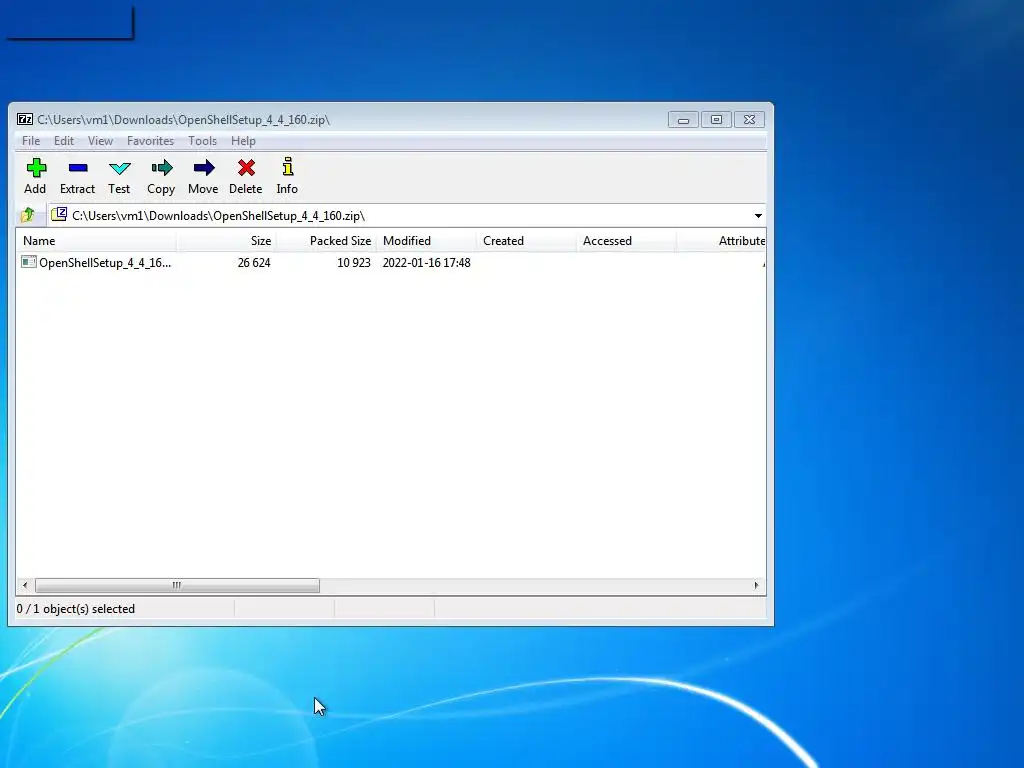Minimize the 7-Zip window
This screenshot has height=768, width=1024.
pyautogui.click(x=683, y=120)
